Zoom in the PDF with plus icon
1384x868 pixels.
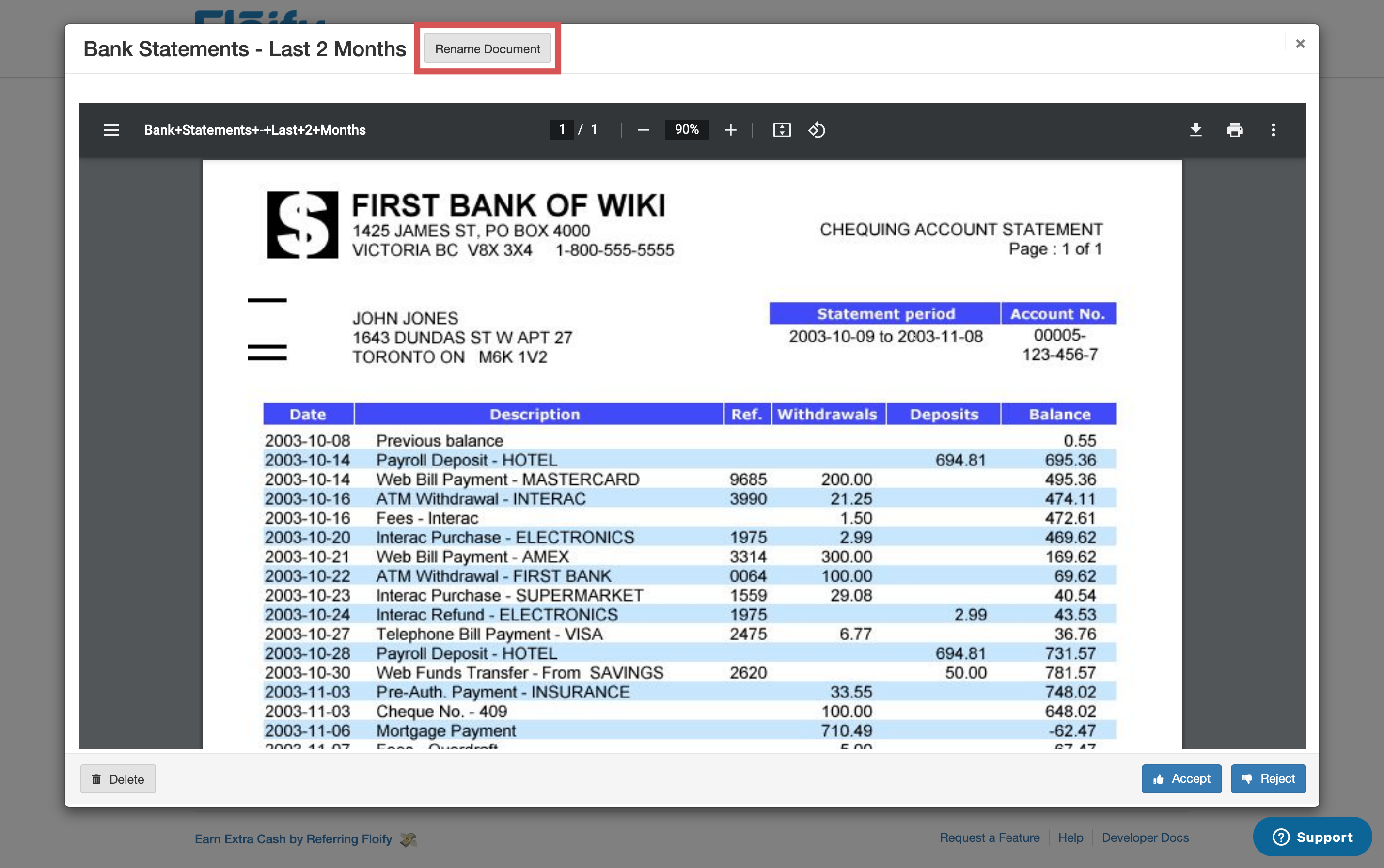(x=730, y=130)
